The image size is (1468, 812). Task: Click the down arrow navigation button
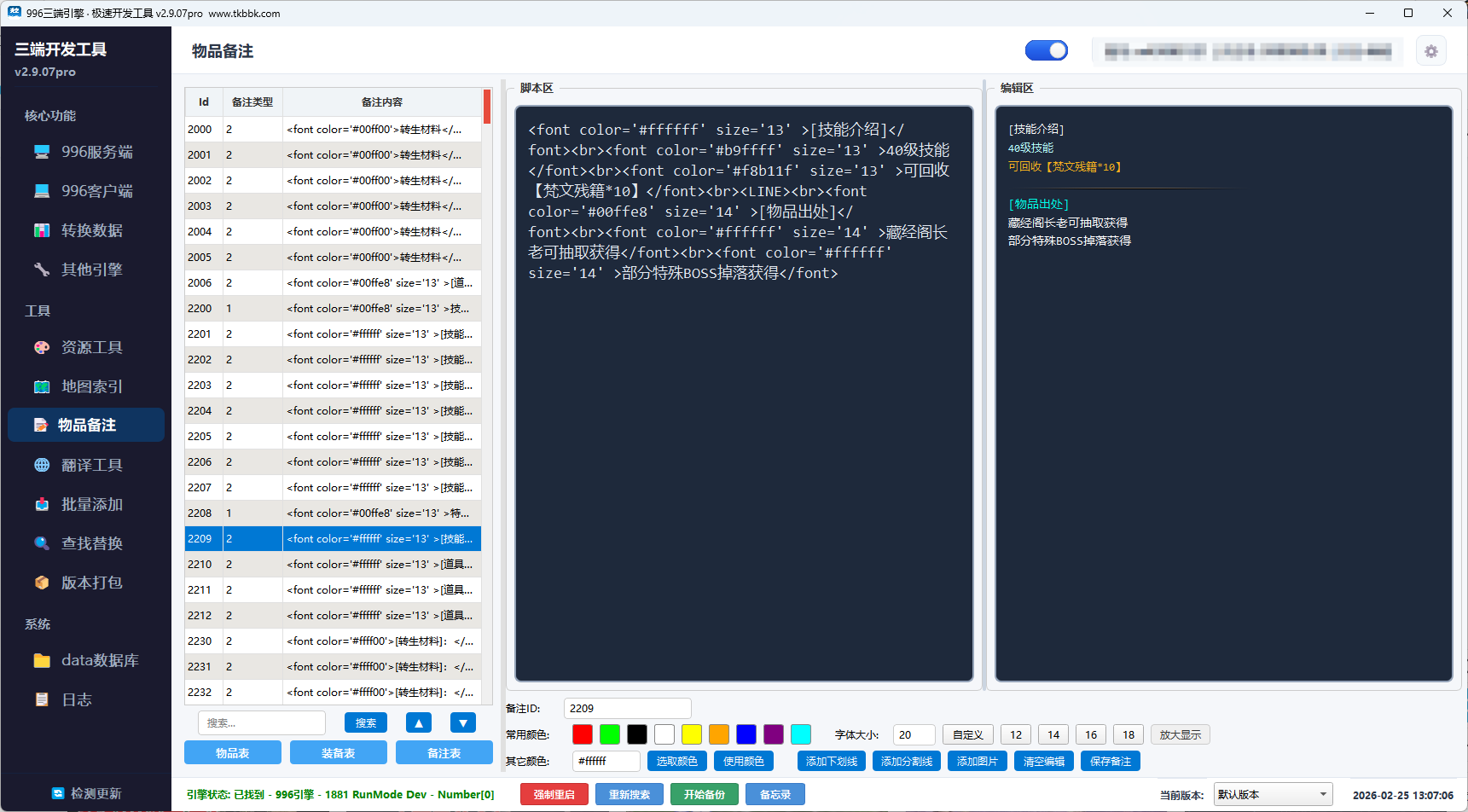(462, 722)
